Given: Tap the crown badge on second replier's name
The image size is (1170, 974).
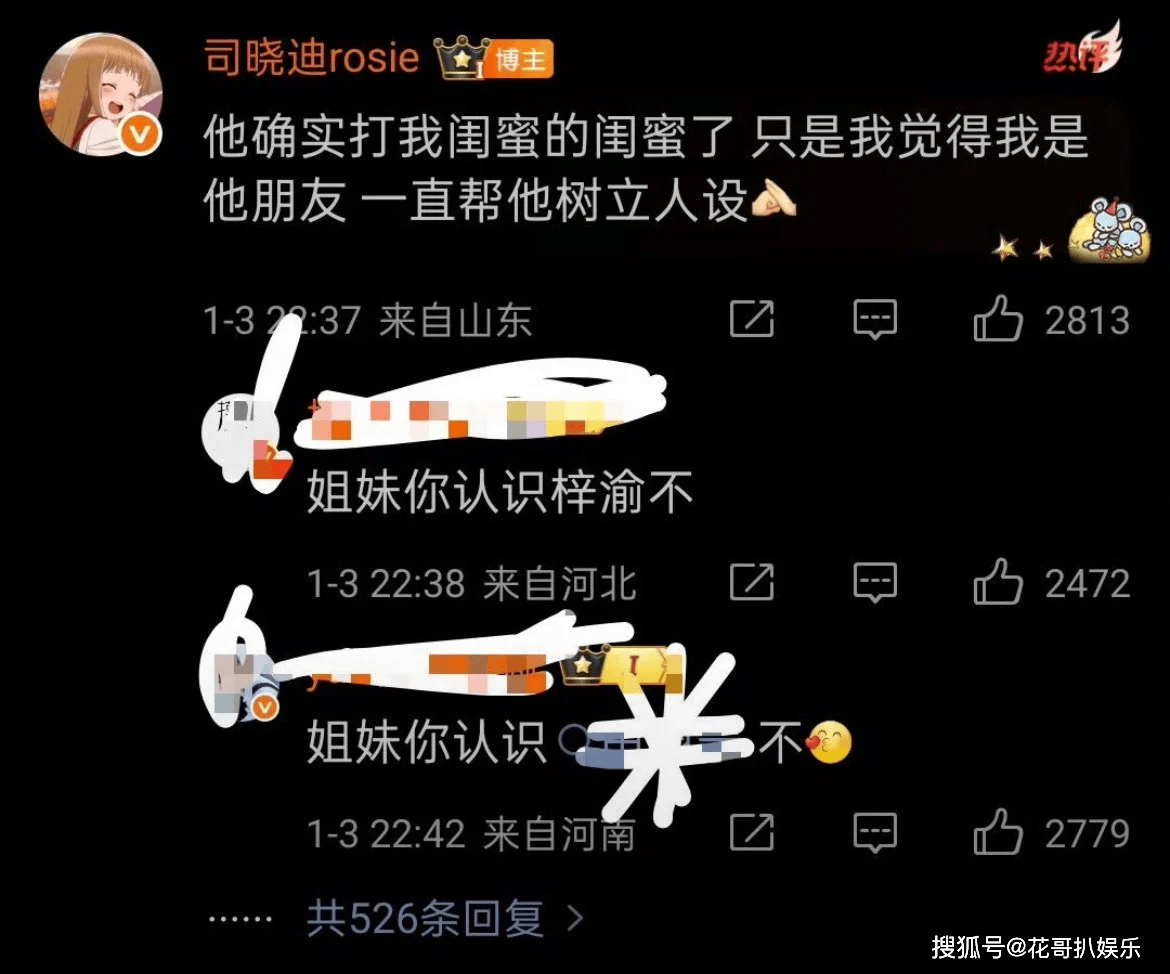Looking at the screenshot, I should coord(584,663).
